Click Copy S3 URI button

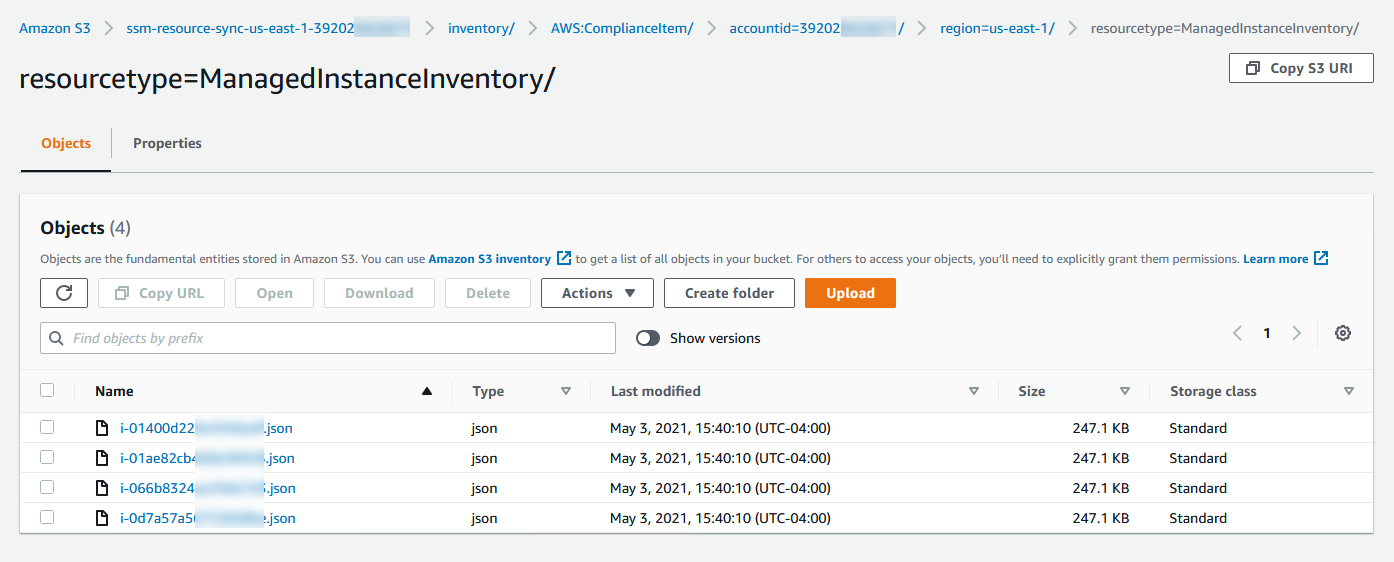(1301, 68)
